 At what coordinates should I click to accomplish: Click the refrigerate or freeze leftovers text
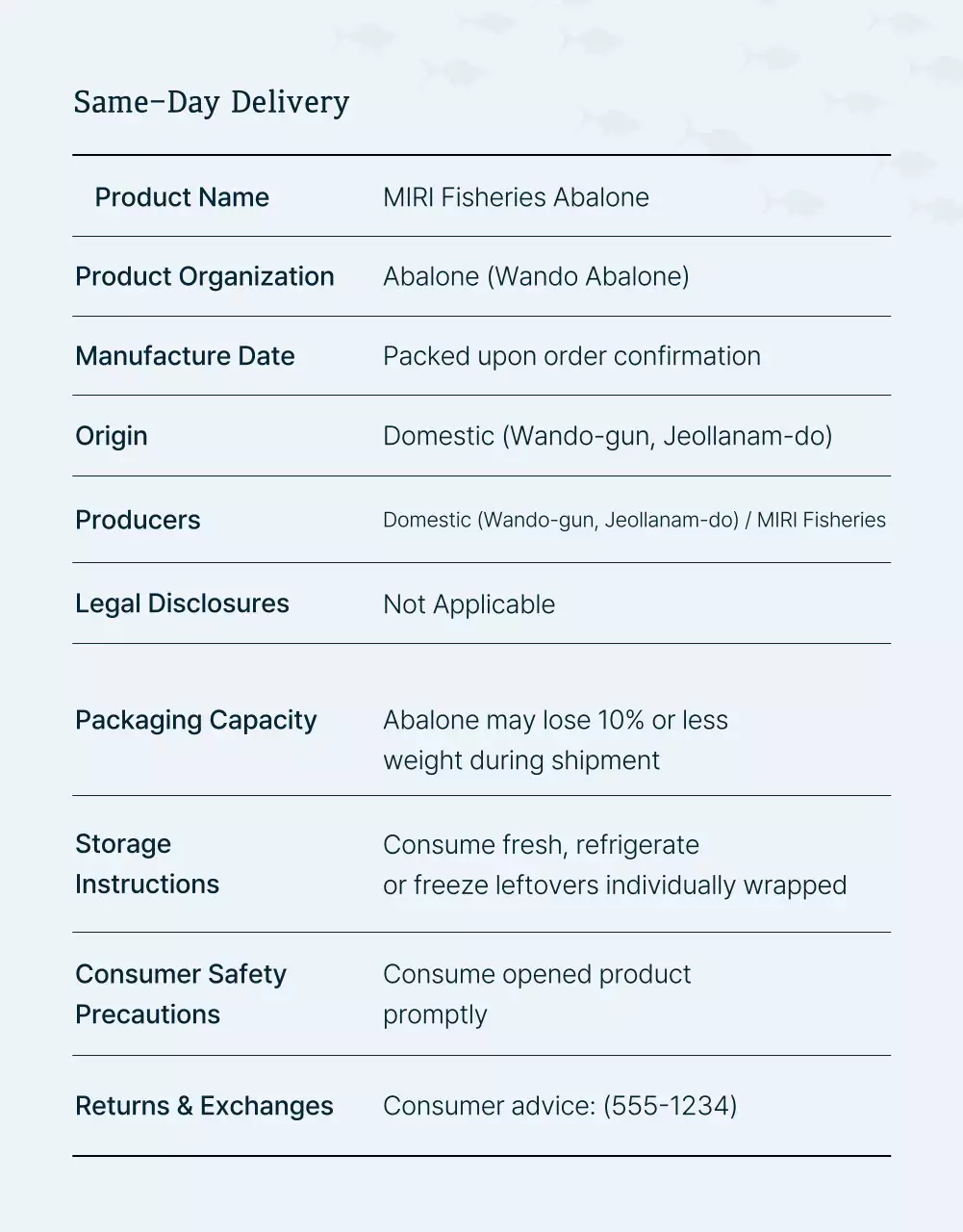615,864
